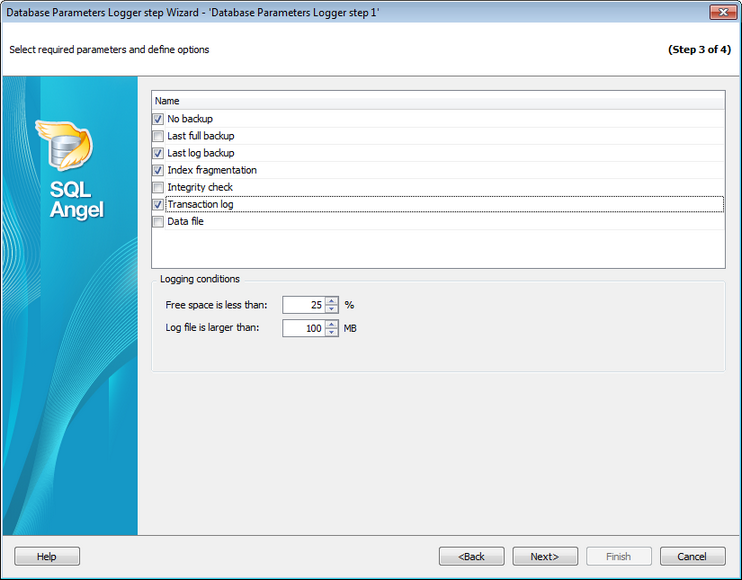Image resolution: width=742 pixels, height=580 pixels.
Task: Toggle the Transaction log checkbox
Action: (x=158, y=204)
